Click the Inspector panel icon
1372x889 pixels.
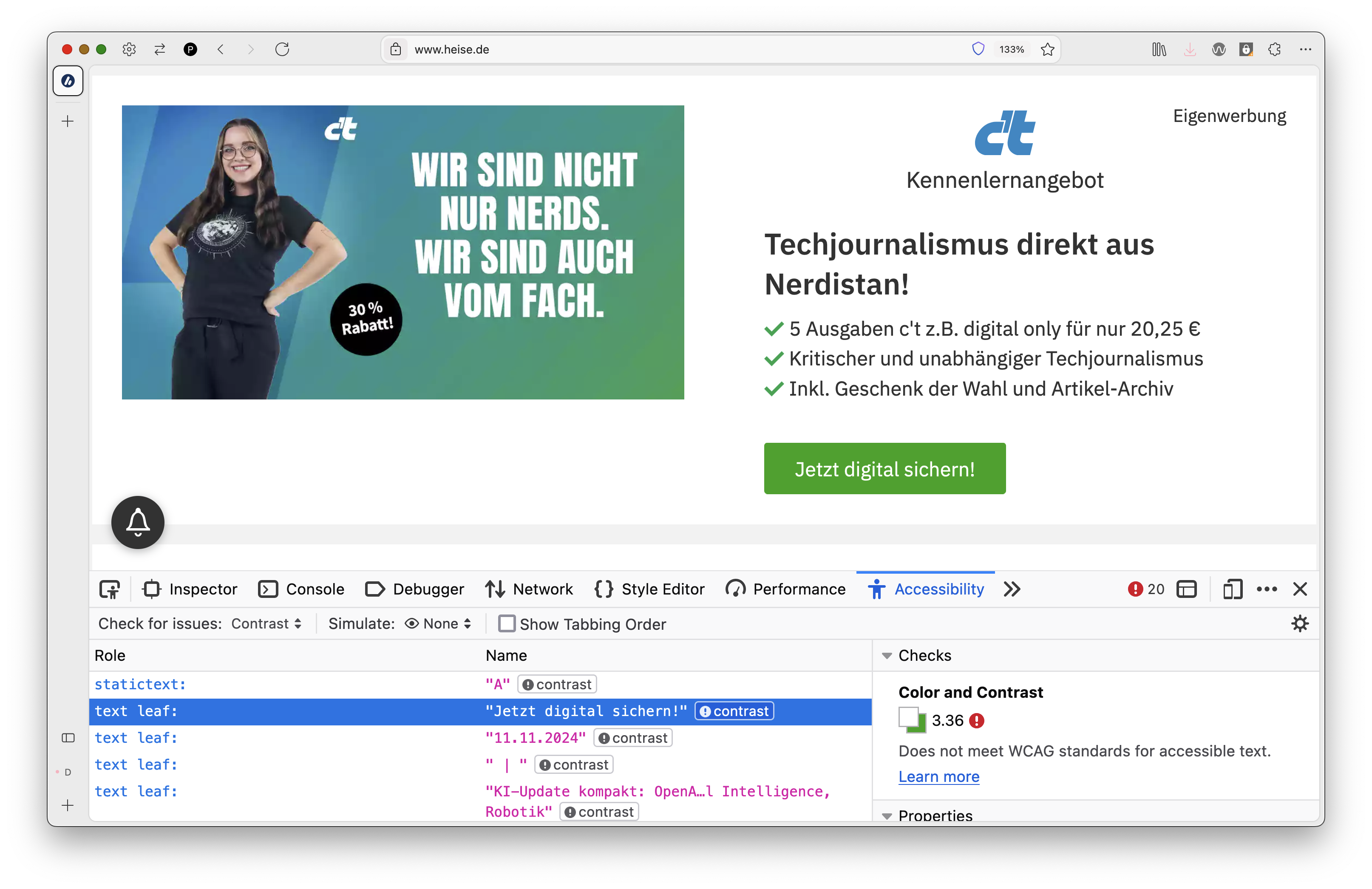tap(152, 589)
